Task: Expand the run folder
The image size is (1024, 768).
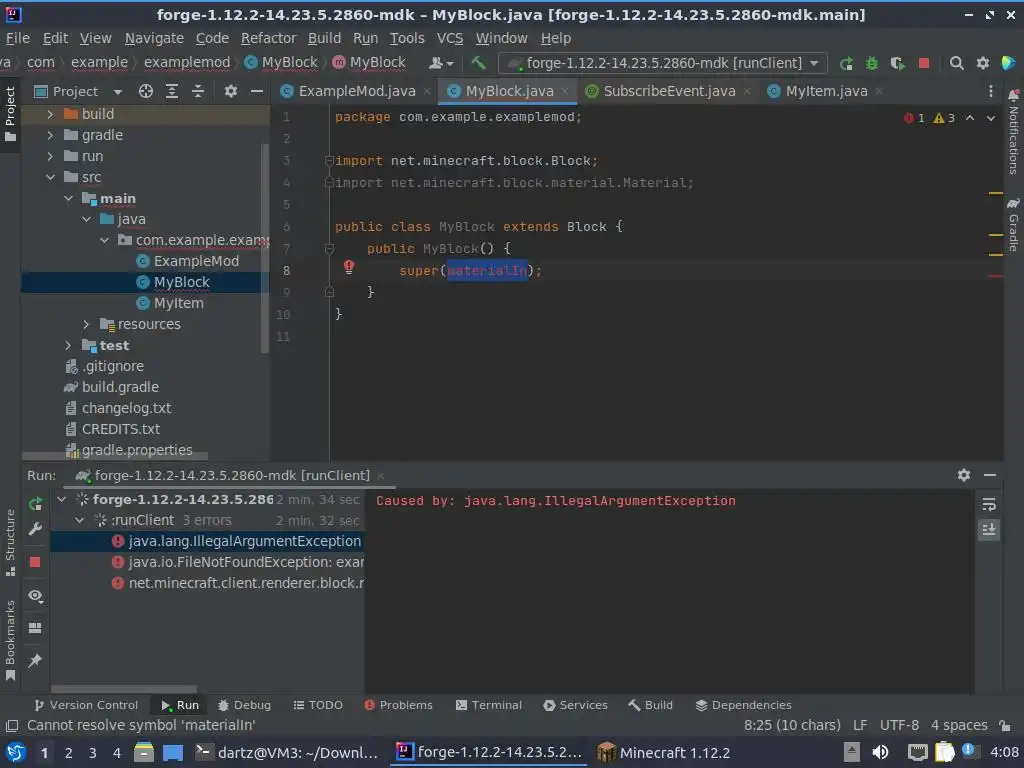Action: click(x=50, y=156)
